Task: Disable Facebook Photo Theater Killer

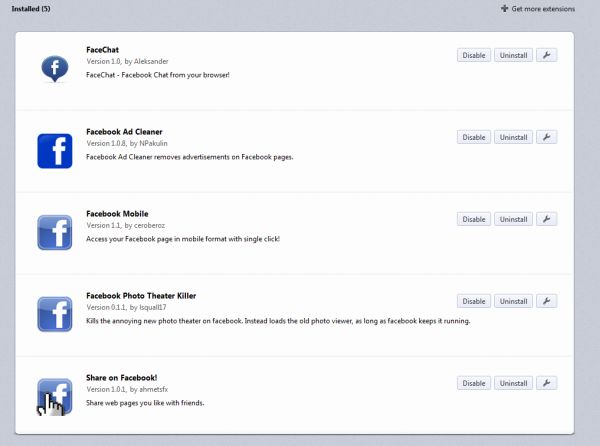Action: (x=474, y=301)
